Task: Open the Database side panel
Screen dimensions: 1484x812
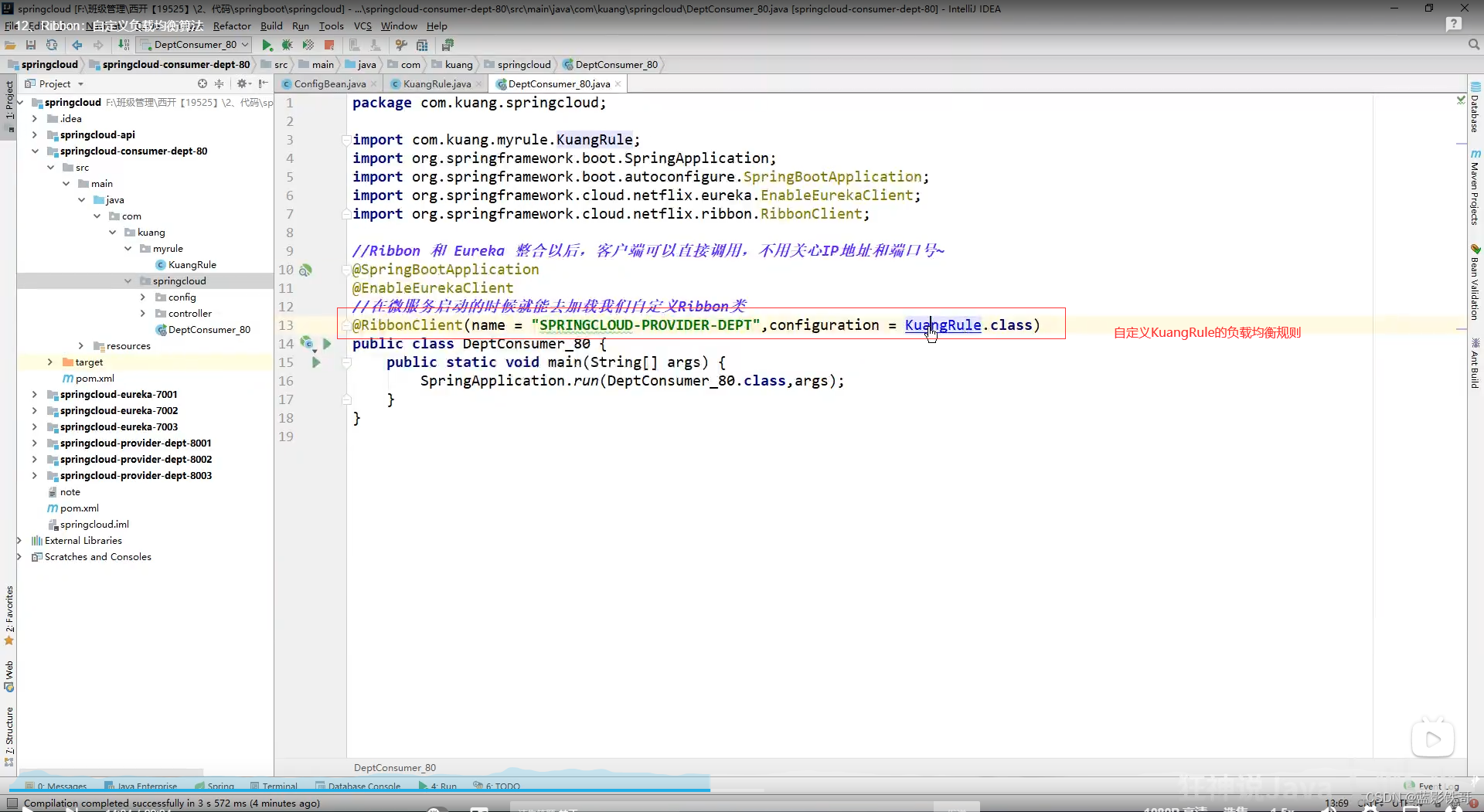Action: 1475,107
